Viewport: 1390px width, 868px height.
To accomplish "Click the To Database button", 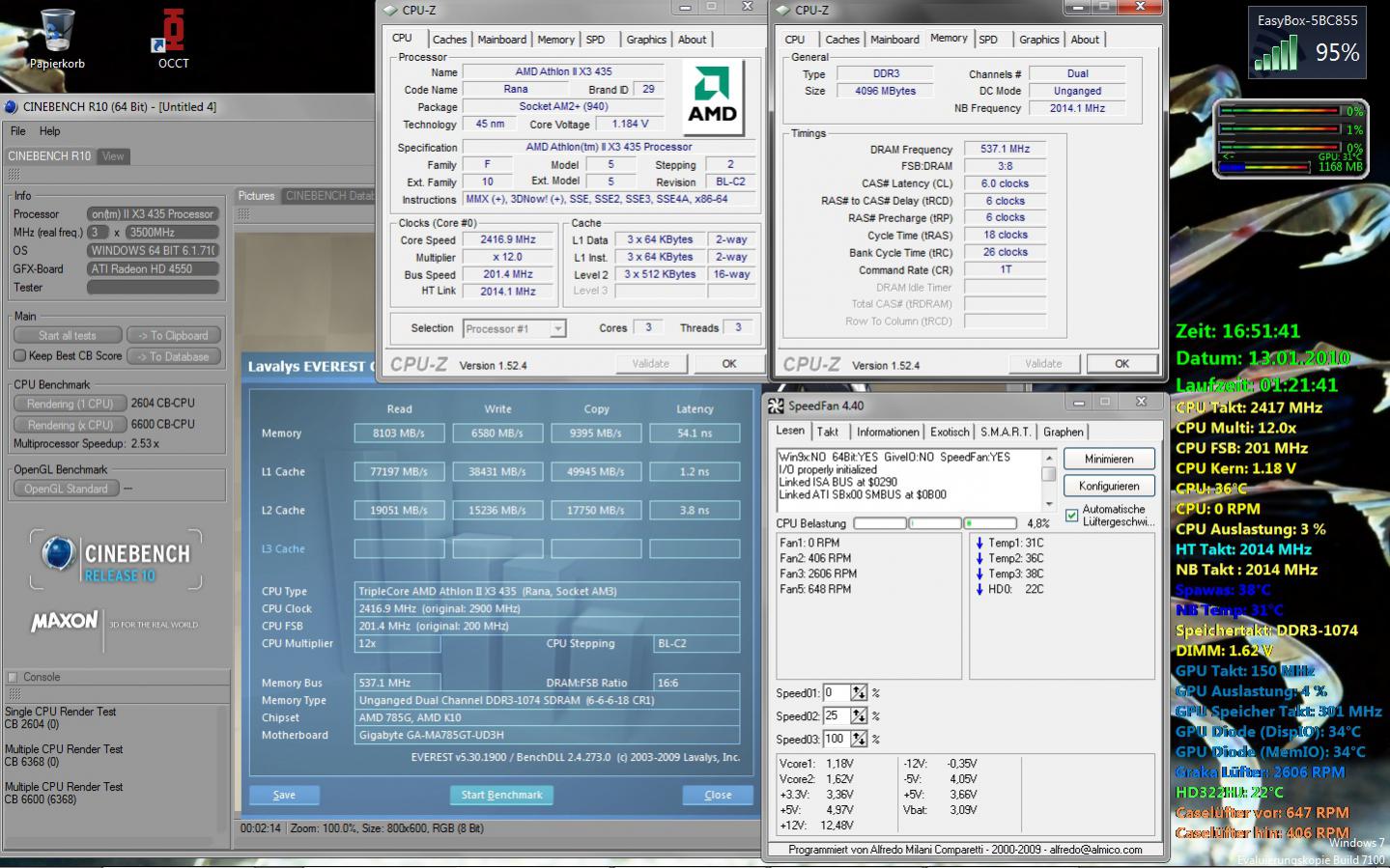I will 173,356.
